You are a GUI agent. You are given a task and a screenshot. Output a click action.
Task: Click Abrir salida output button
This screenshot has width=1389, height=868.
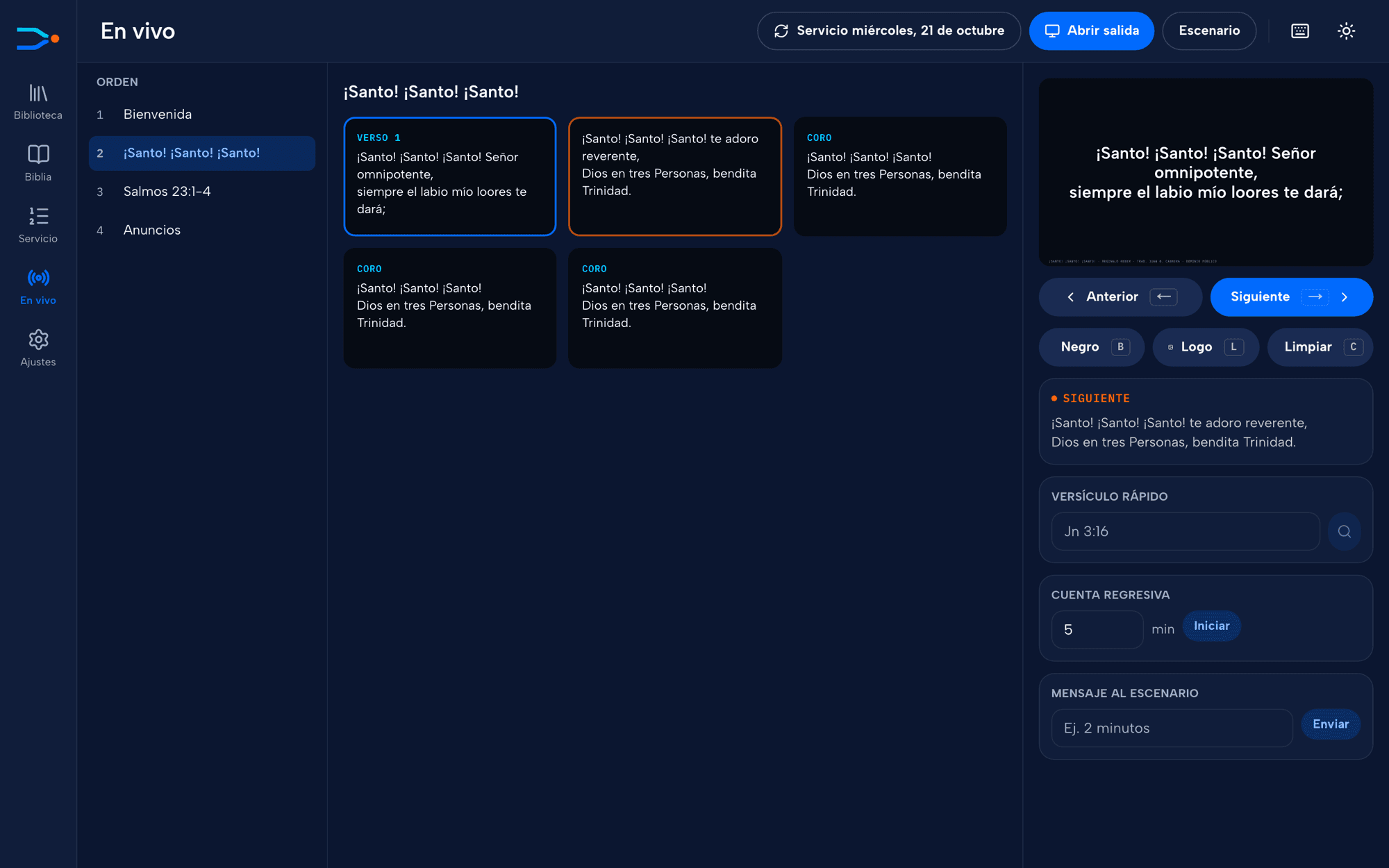[1092, 31]
